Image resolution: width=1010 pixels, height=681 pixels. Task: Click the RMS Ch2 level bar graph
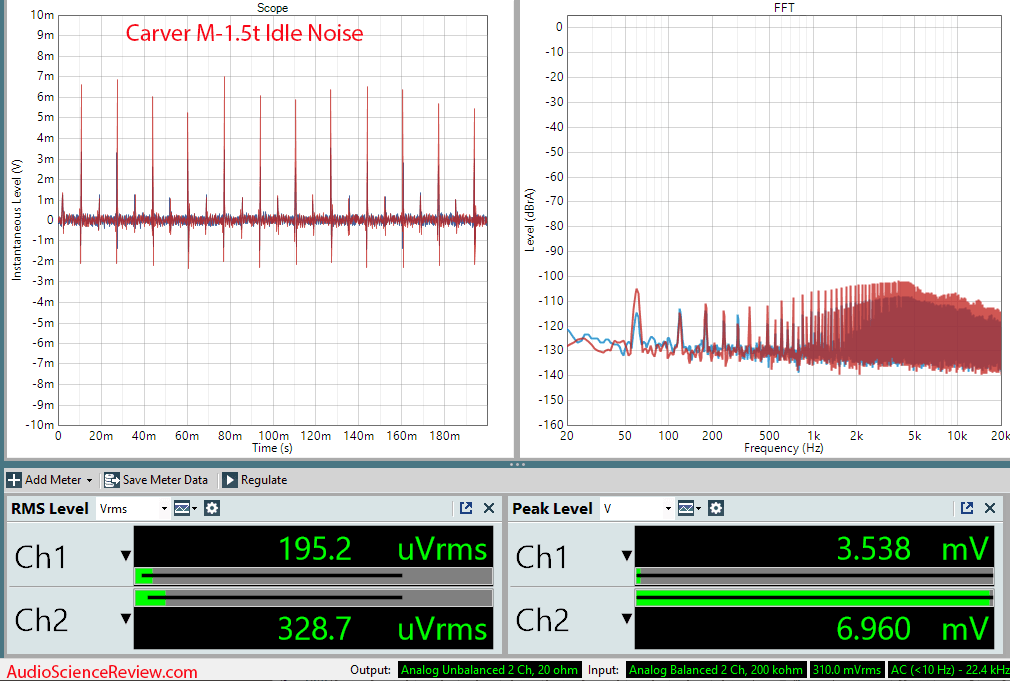tap(313, 598)
